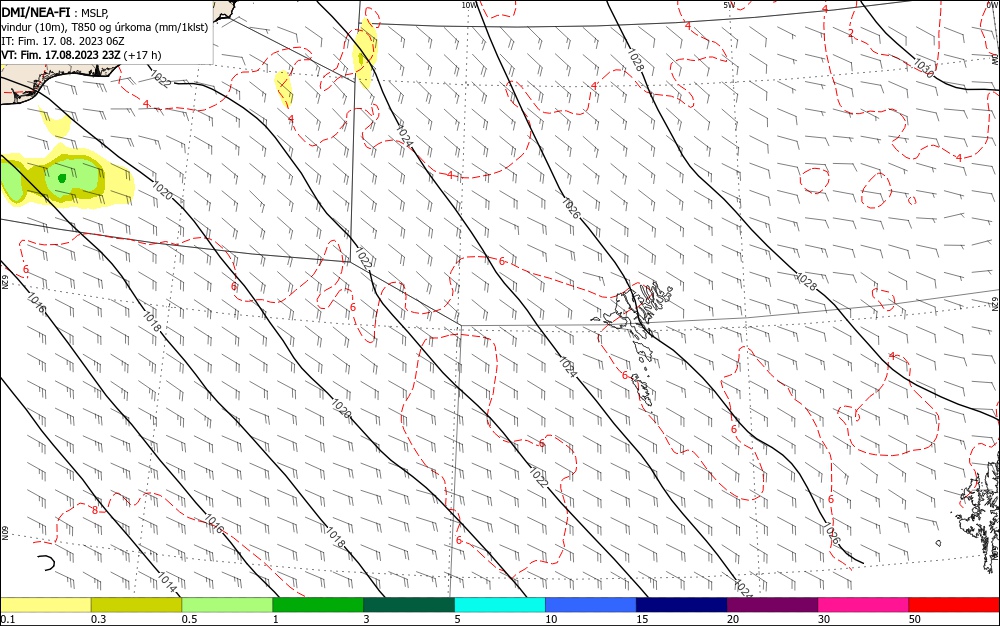Image resolution: width=1000 pixels, height=626 pixels.
Task: Click the legend value 15
Action: tap(642, 619)
